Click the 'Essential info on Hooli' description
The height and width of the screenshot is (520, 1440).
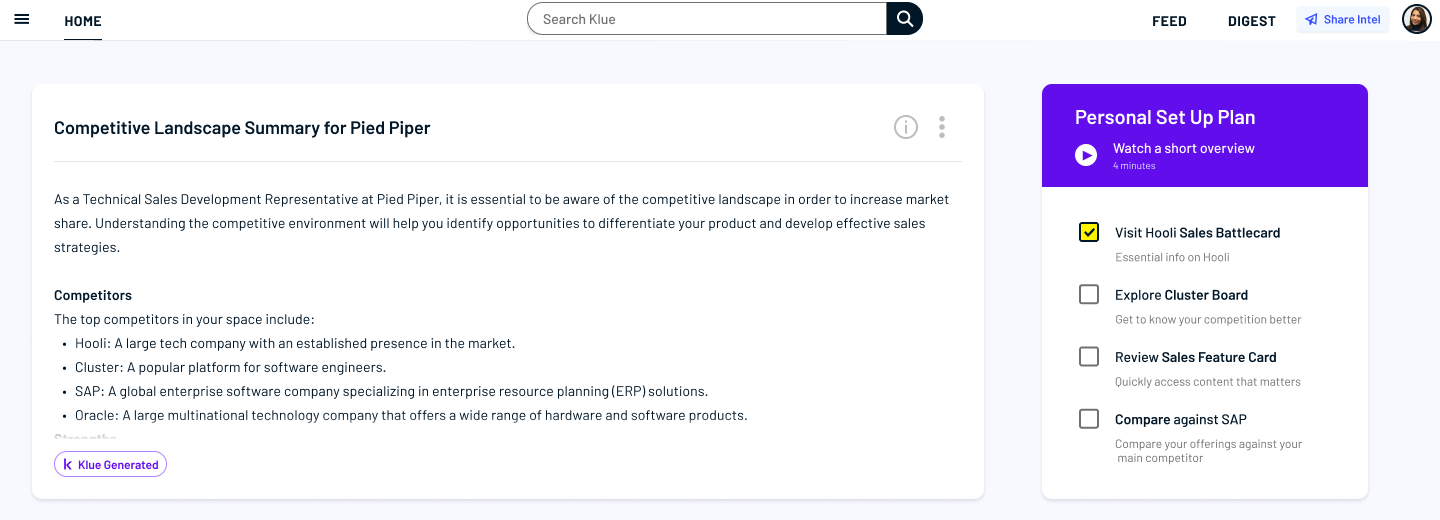[x=1172, y=257]
